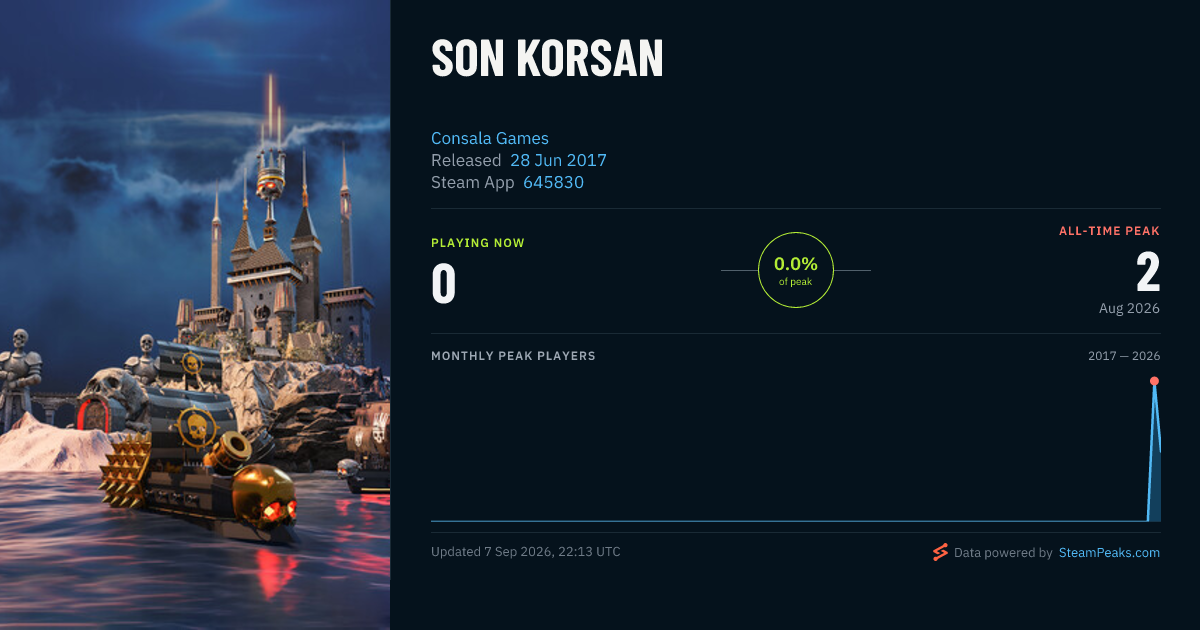The image size is (1200, 630).
Task: Open the Consala Games developer link
Action: coord(490,138)
